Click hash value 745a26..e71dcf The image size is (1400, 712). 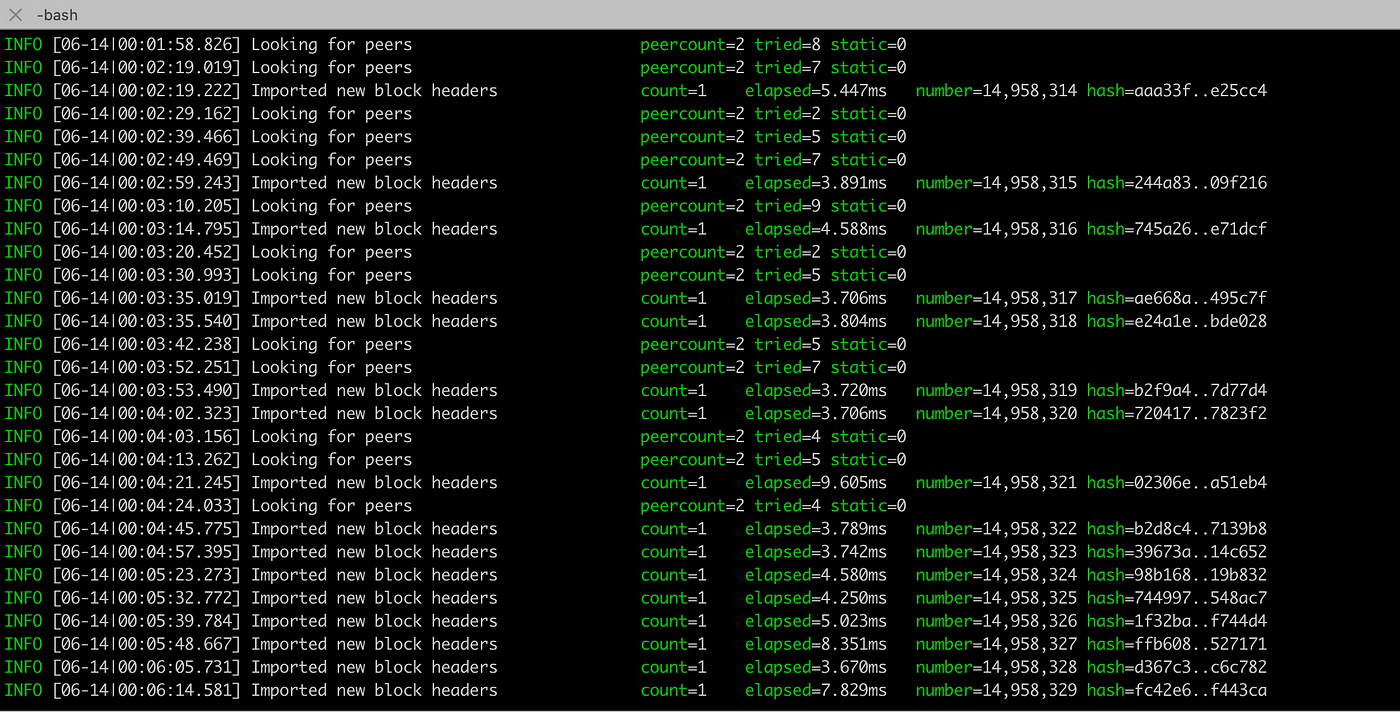(x=1199, y=229)
